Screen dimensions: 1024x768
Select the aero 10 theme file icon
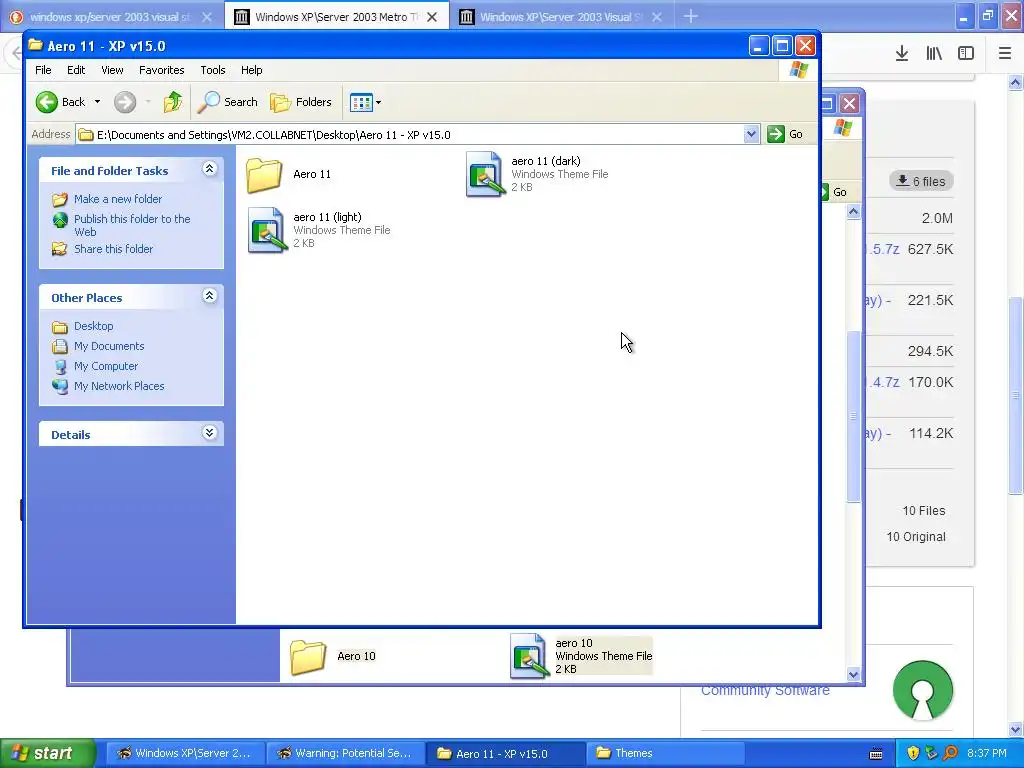[x=528, y=656]
